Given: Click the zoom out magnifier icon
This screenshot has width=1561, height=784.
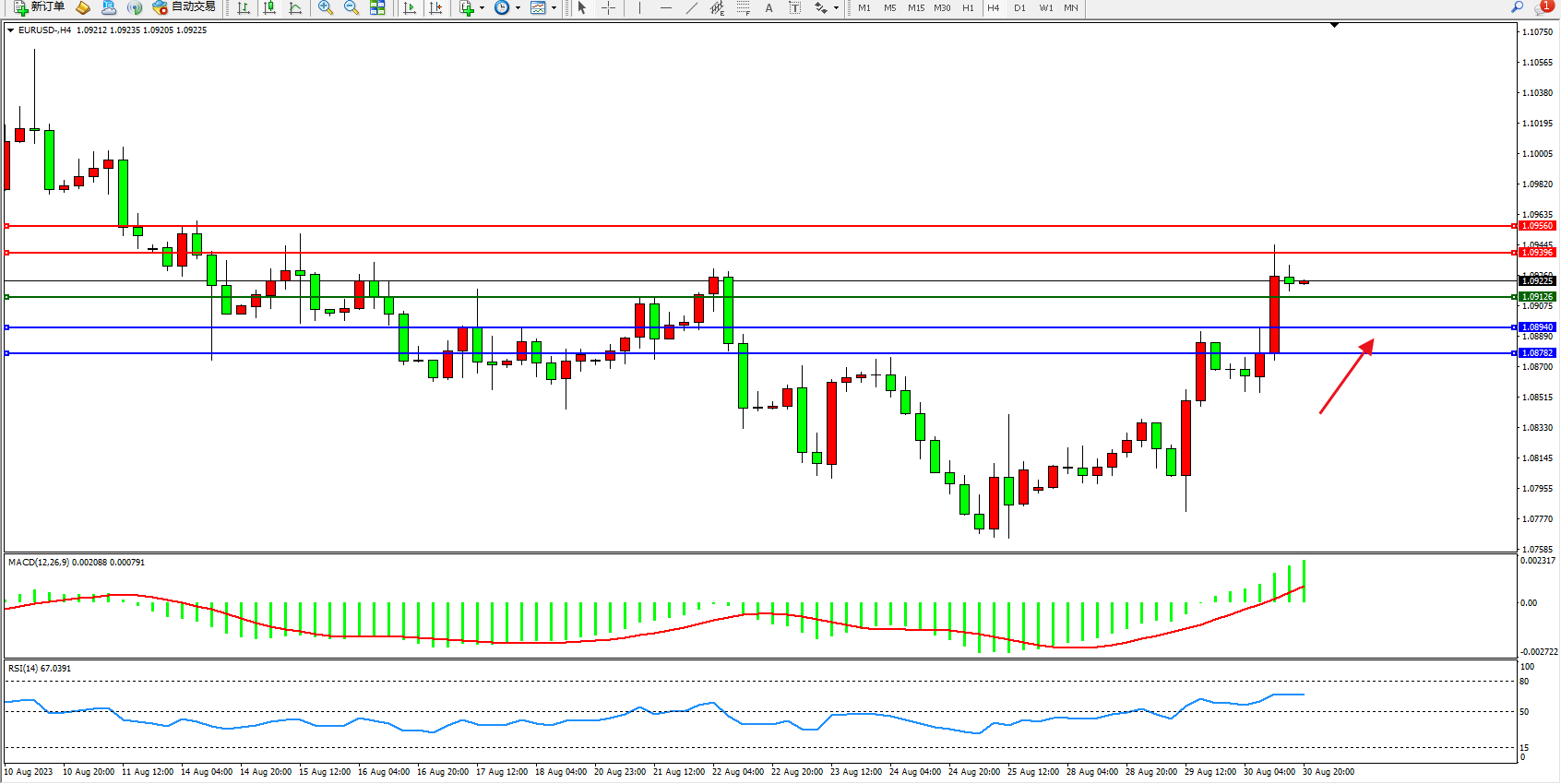Looking at the screenshot, I should pos(351,8).
